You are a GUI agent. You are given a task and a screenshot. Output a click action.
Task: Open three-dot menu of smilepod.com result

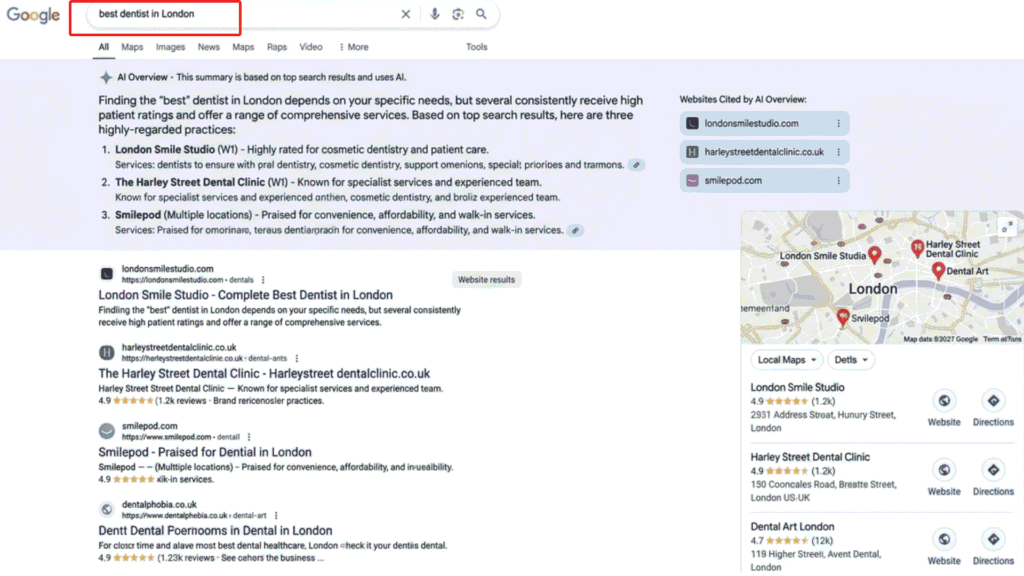[249, 437]
